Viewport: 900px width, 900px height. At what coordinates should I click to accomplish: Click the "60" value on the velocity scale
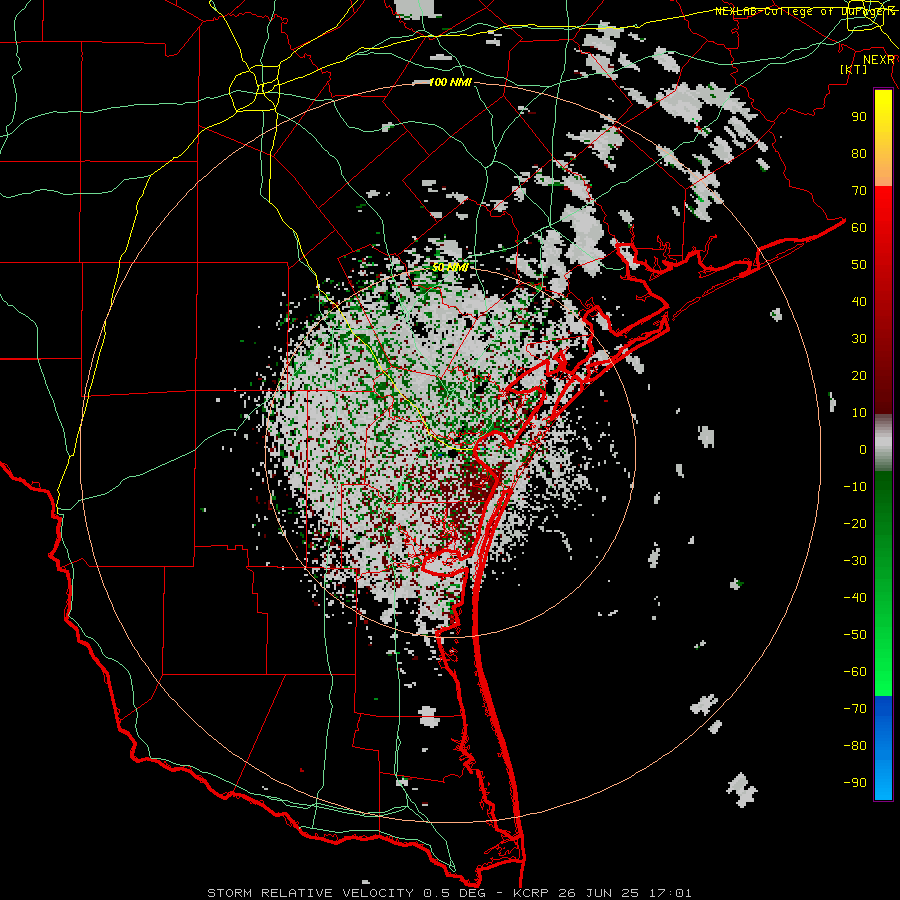pos(859,228)
